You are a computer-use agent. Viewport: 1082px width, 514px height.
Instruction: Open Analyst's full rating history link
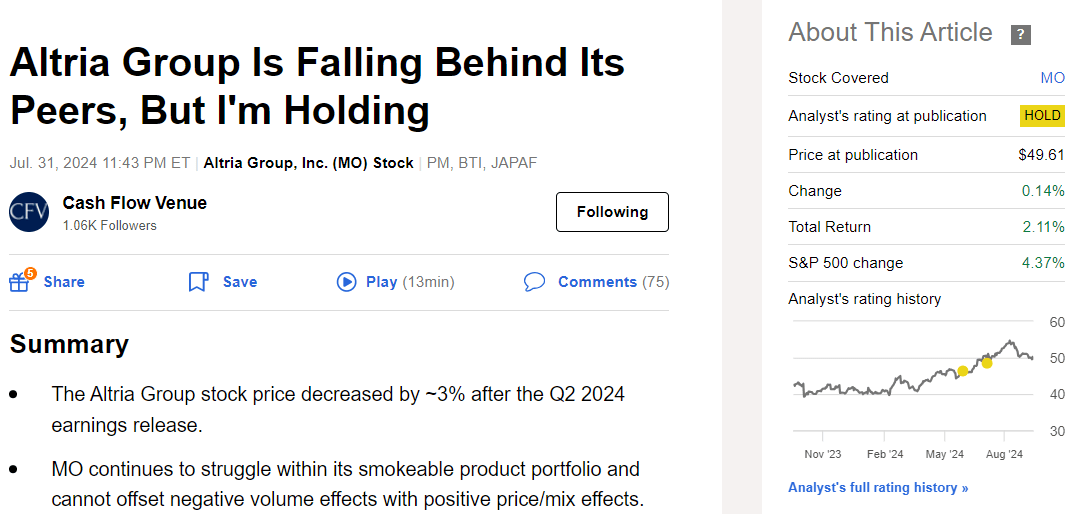point(878,488)
